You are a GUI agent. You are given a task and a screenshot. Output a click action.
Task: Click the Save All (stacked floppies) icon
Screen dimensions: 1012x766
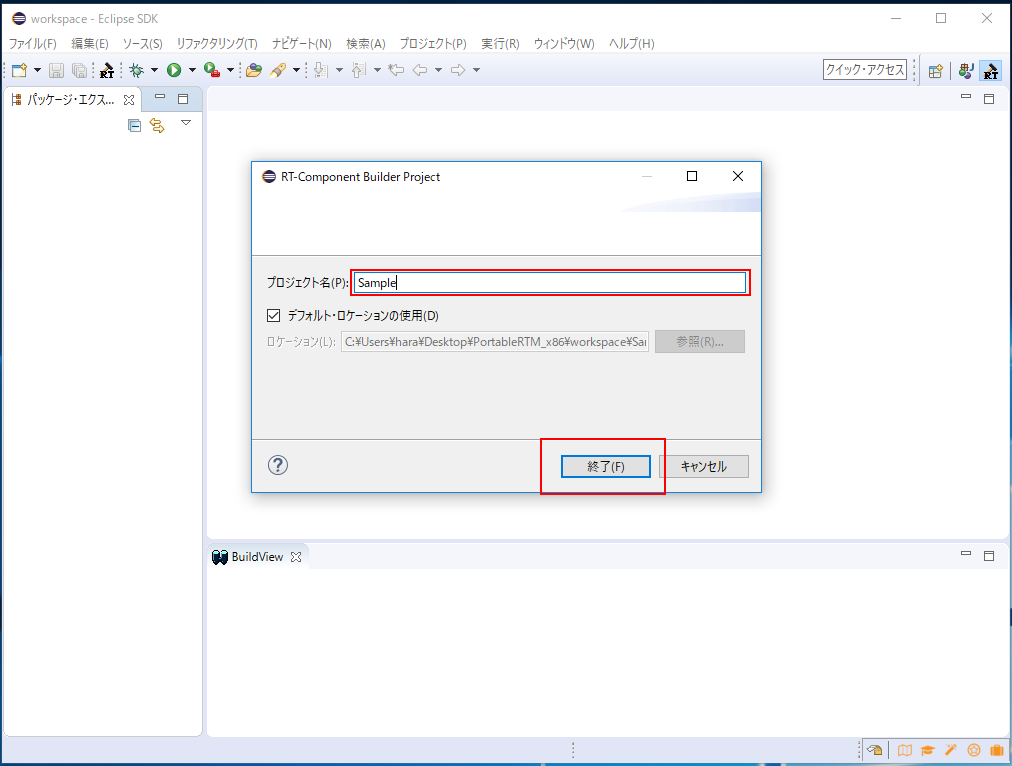79,70
